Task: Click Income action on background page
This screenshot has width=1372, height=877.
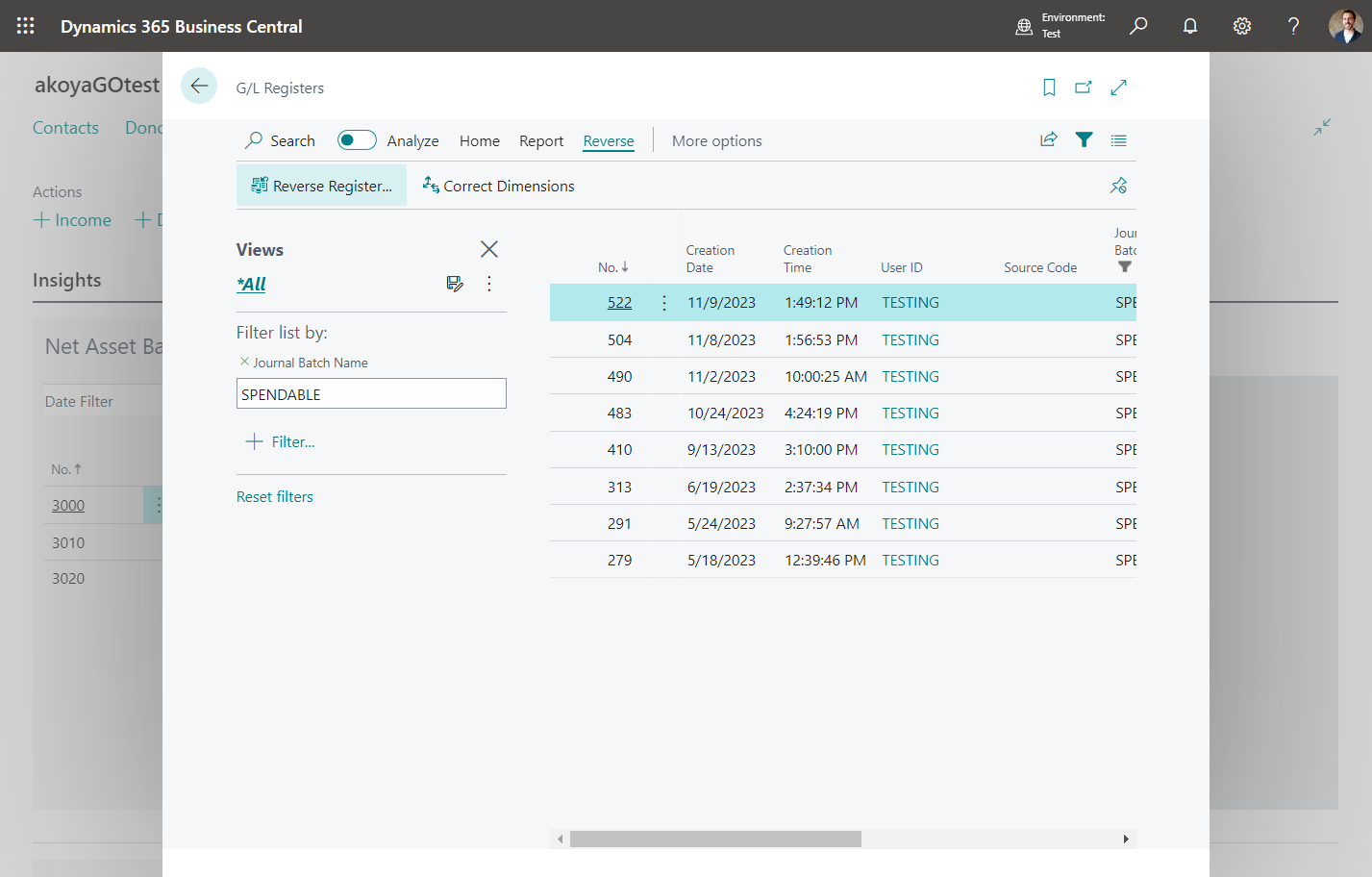Action: tap(72, 220)
